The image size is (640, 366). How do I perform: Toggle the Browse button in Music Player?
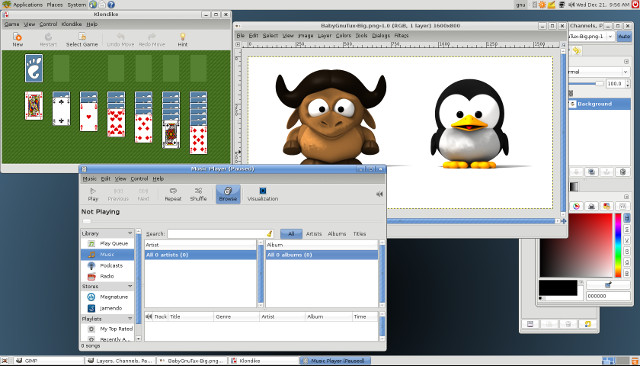click(x=228, y=194)
